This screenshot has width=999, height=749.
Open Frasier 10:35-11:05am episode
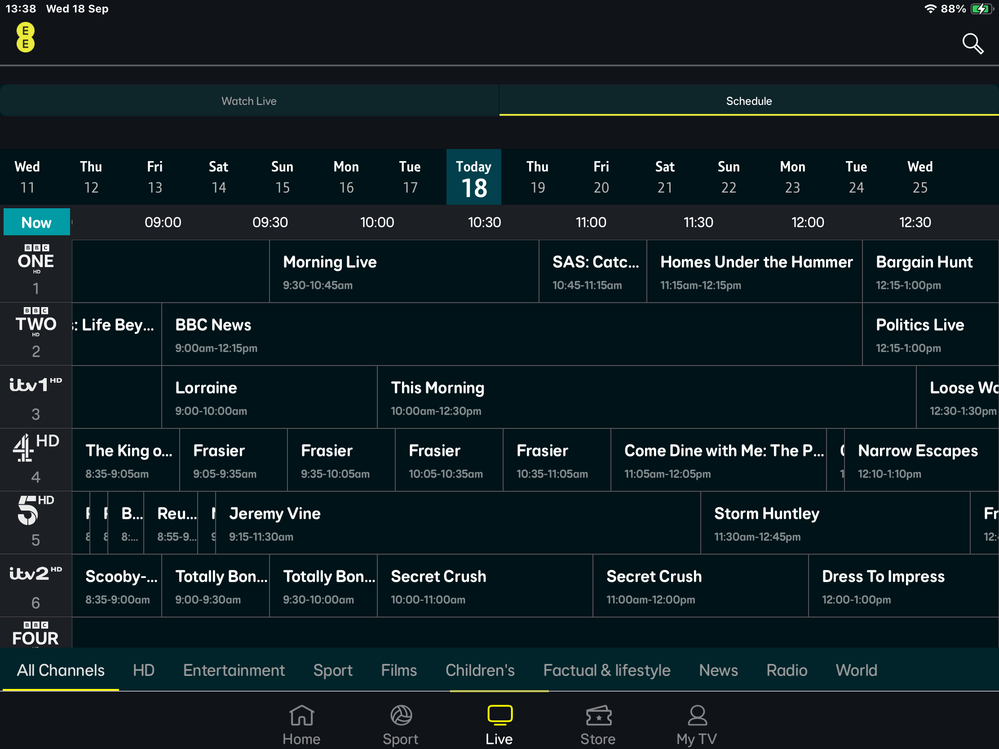(557, 460)
